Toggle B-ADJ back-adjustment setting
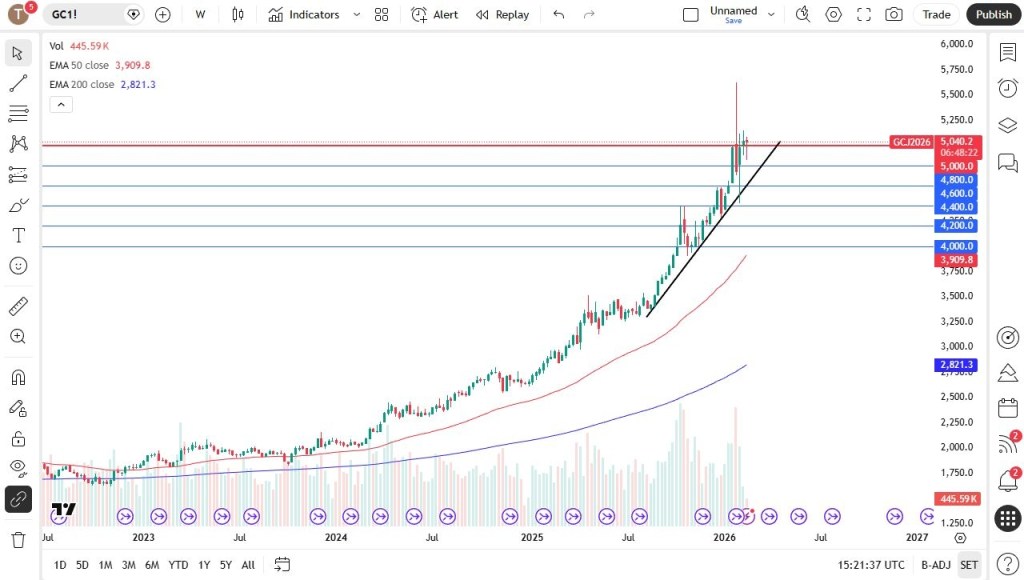This screenshot has height=580, width=1024. click(x=936, y=565)
